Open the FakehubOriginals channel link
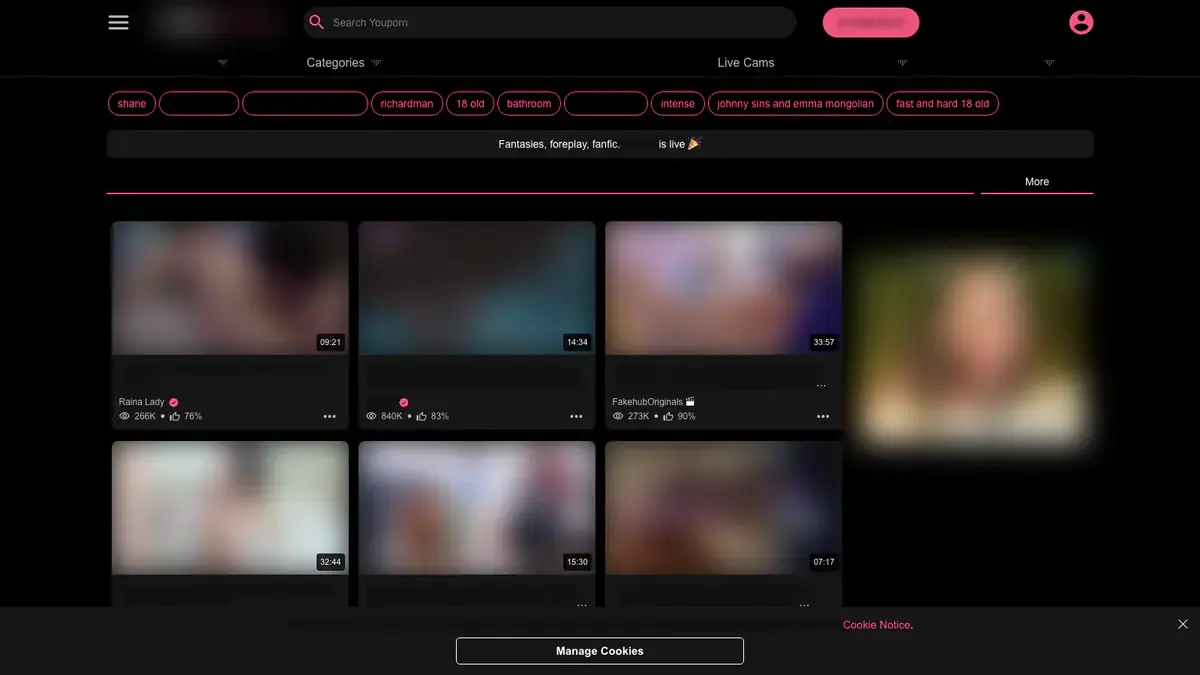 646,402
